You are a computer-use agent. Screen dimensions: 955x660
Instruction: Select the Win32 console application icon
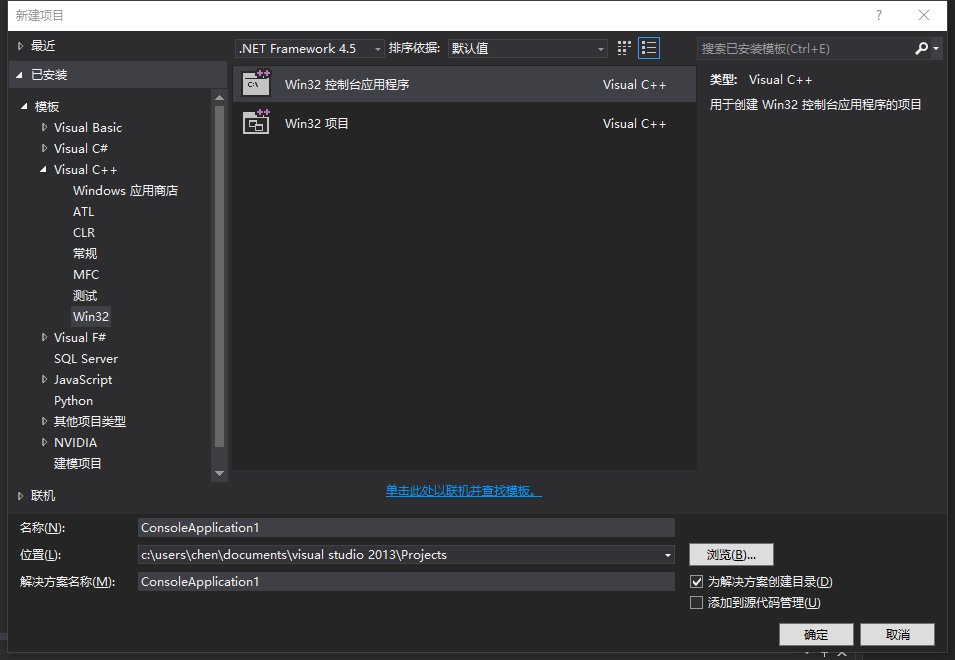click(x=256, y=83)
